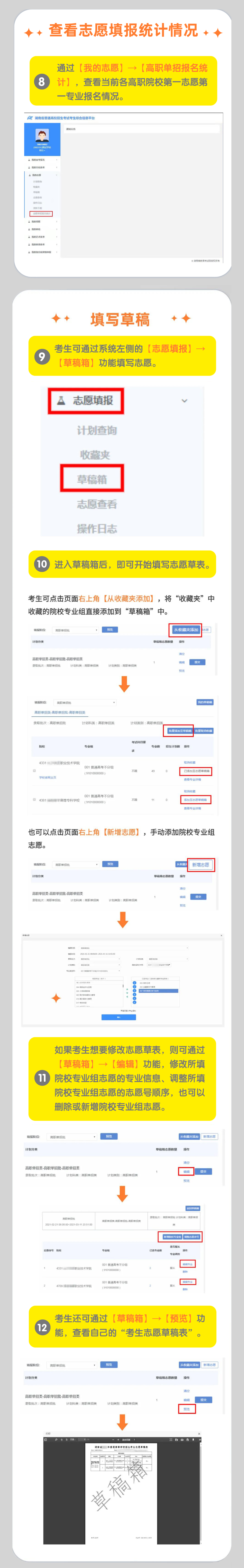Click the print icon in the PDF preview toolbar
This screenshot has width=244, height=1568.
coord(181,1440)
